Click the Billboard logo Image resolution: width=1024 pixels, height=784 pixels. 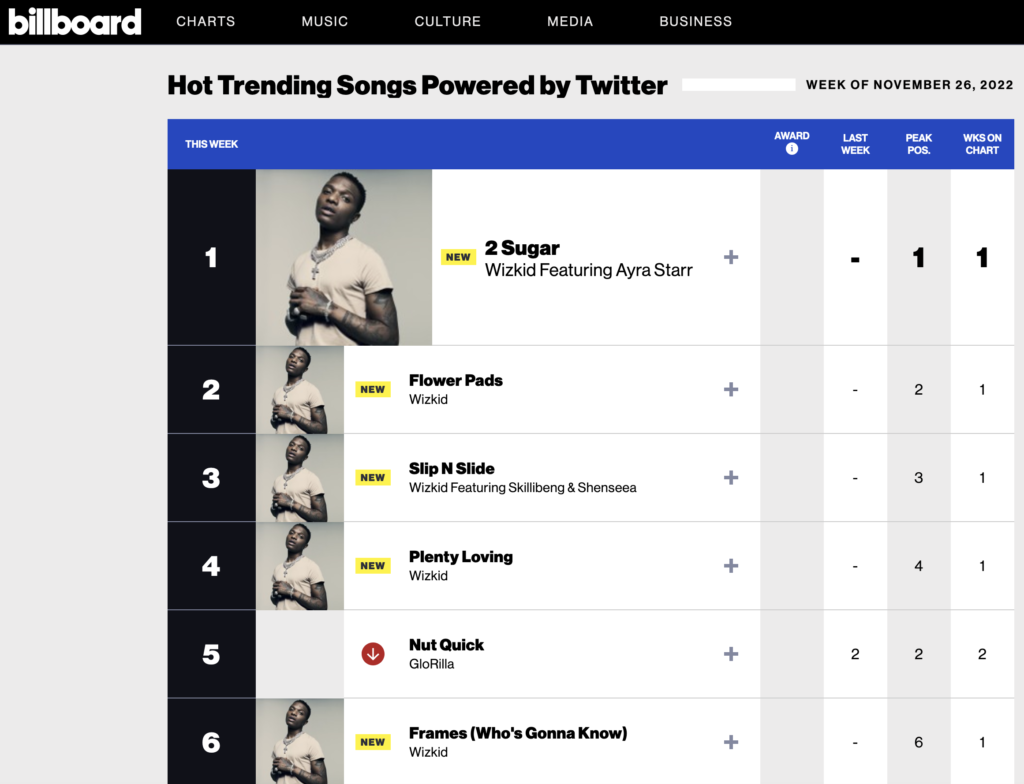click(74, 22)
